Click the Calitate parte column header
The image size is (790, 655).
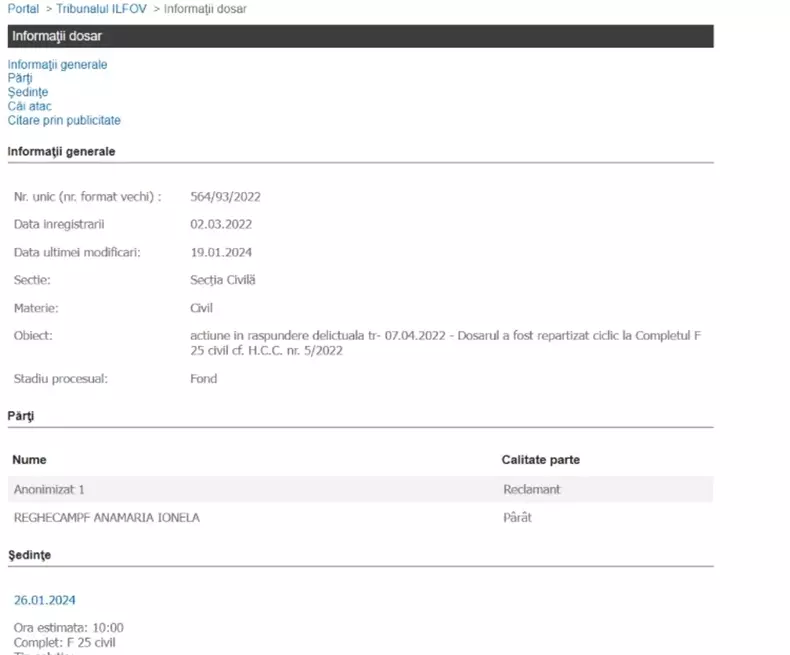click(x=541, y=460)
